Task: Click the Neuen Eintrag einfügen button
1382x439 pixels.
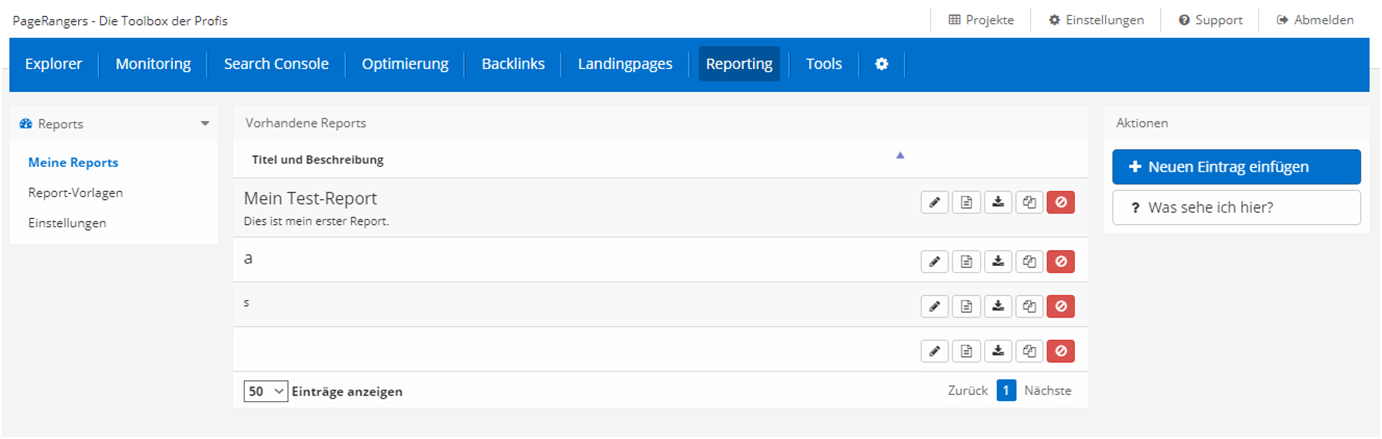Action: (1235, 167)
